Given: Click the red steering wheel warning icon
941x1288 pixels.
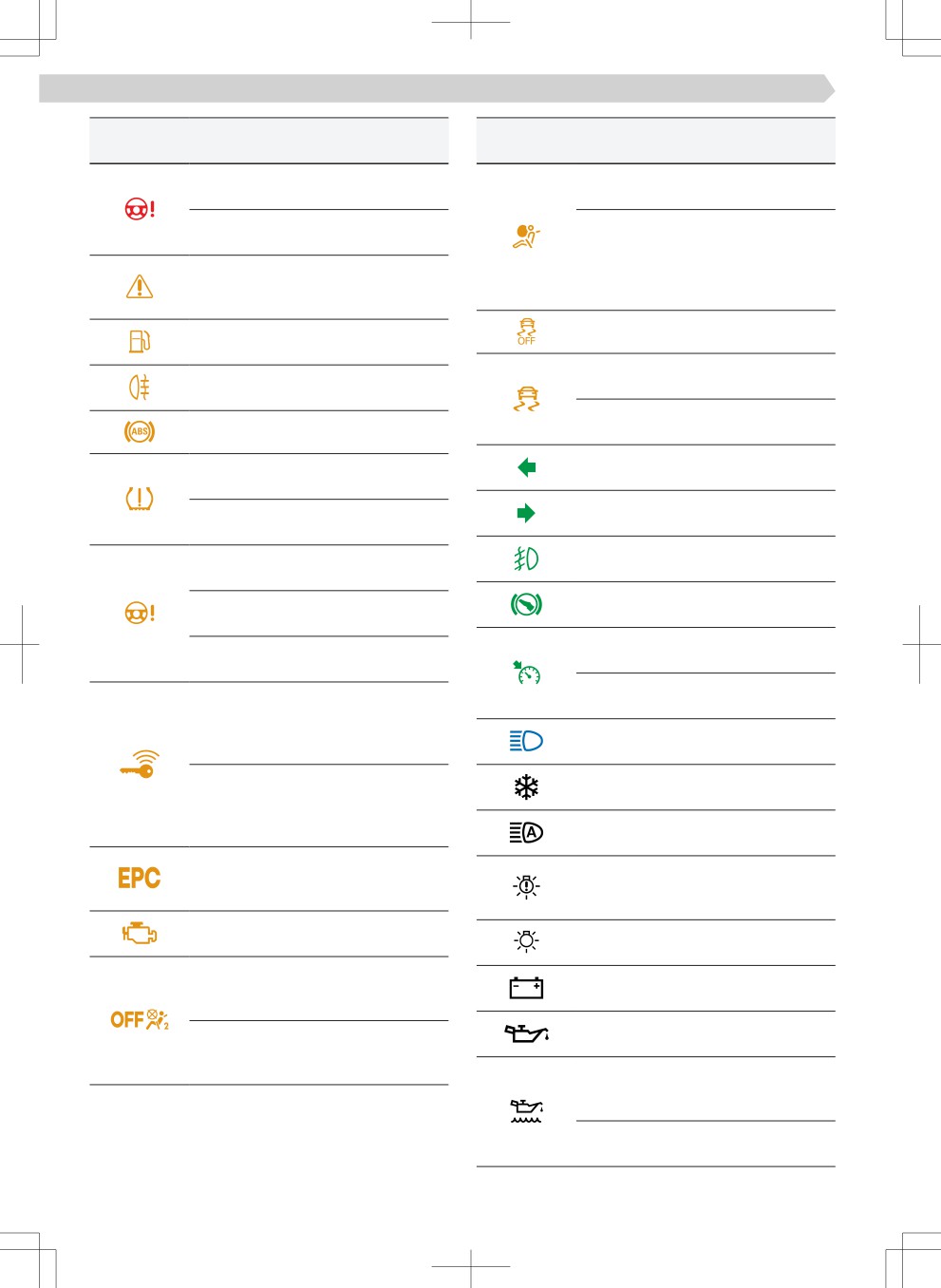Looking at the screenshot, I should pyautogui.click(x=140, y=209).
